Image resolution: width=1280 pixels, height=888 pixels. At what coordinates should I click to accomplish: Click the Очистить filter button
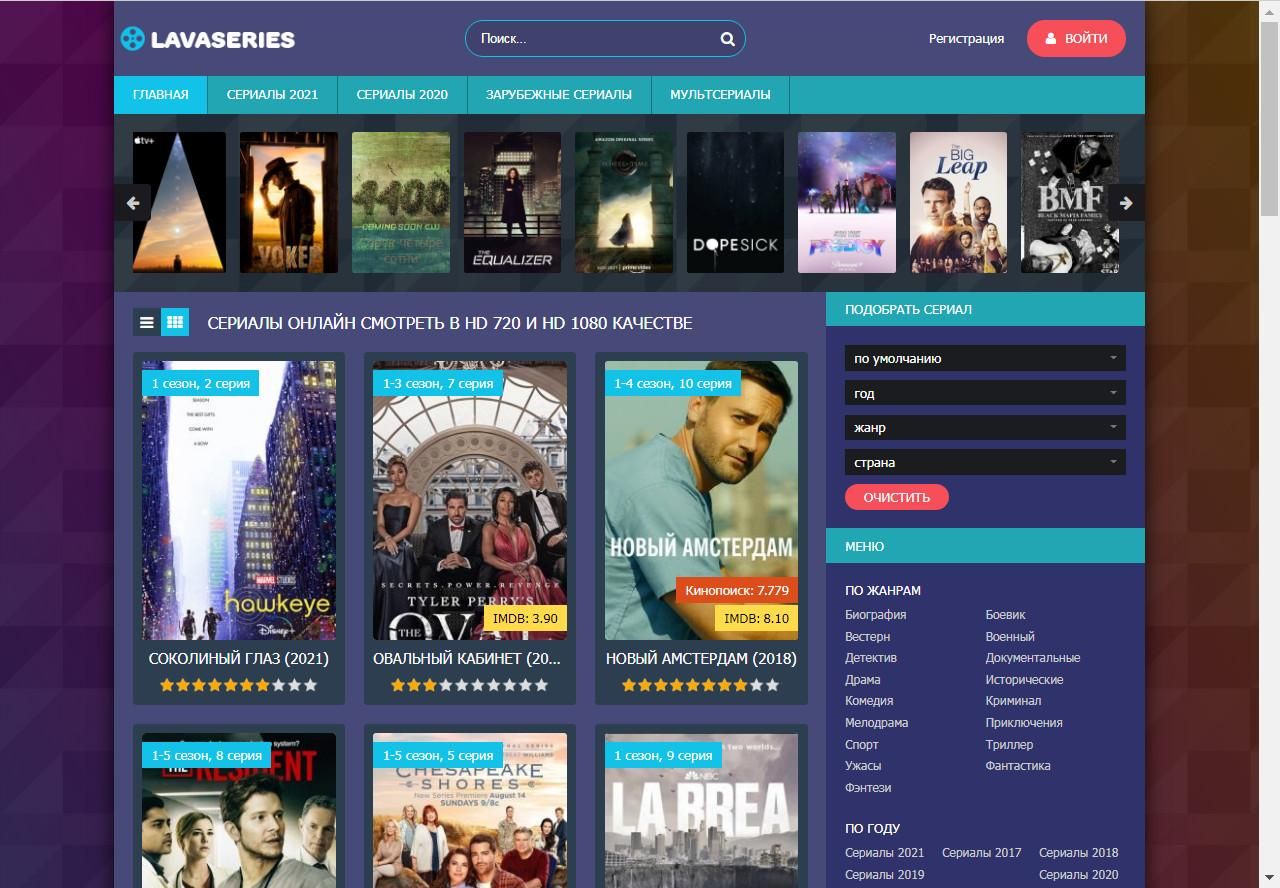tap(897, 497)
